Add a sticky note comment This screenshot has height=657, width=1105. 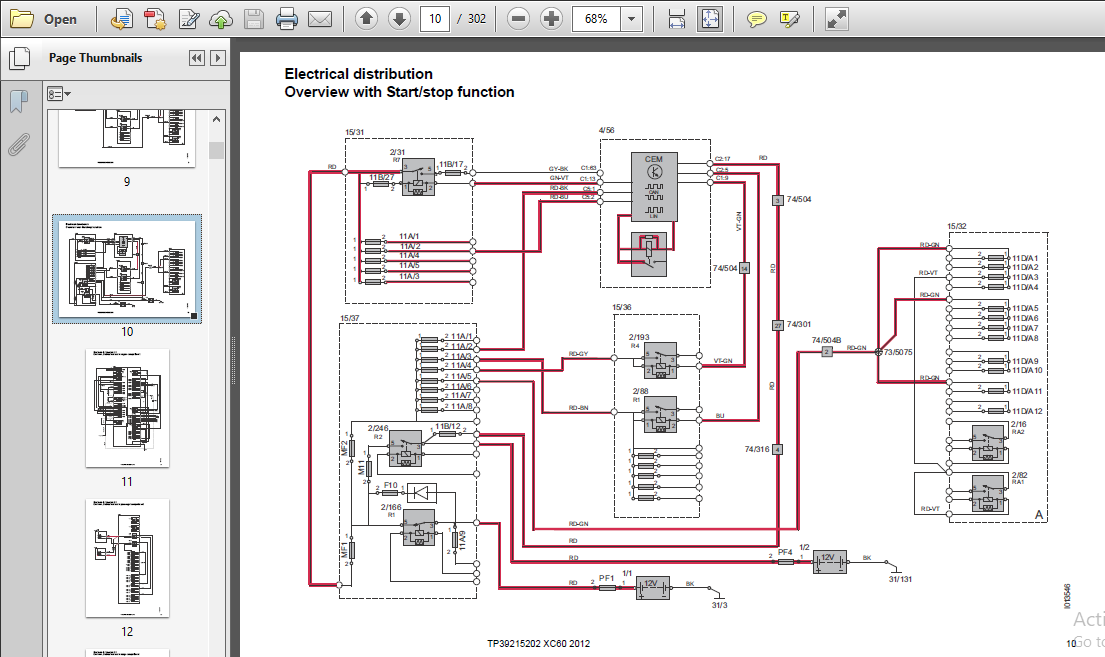[756, 19]
